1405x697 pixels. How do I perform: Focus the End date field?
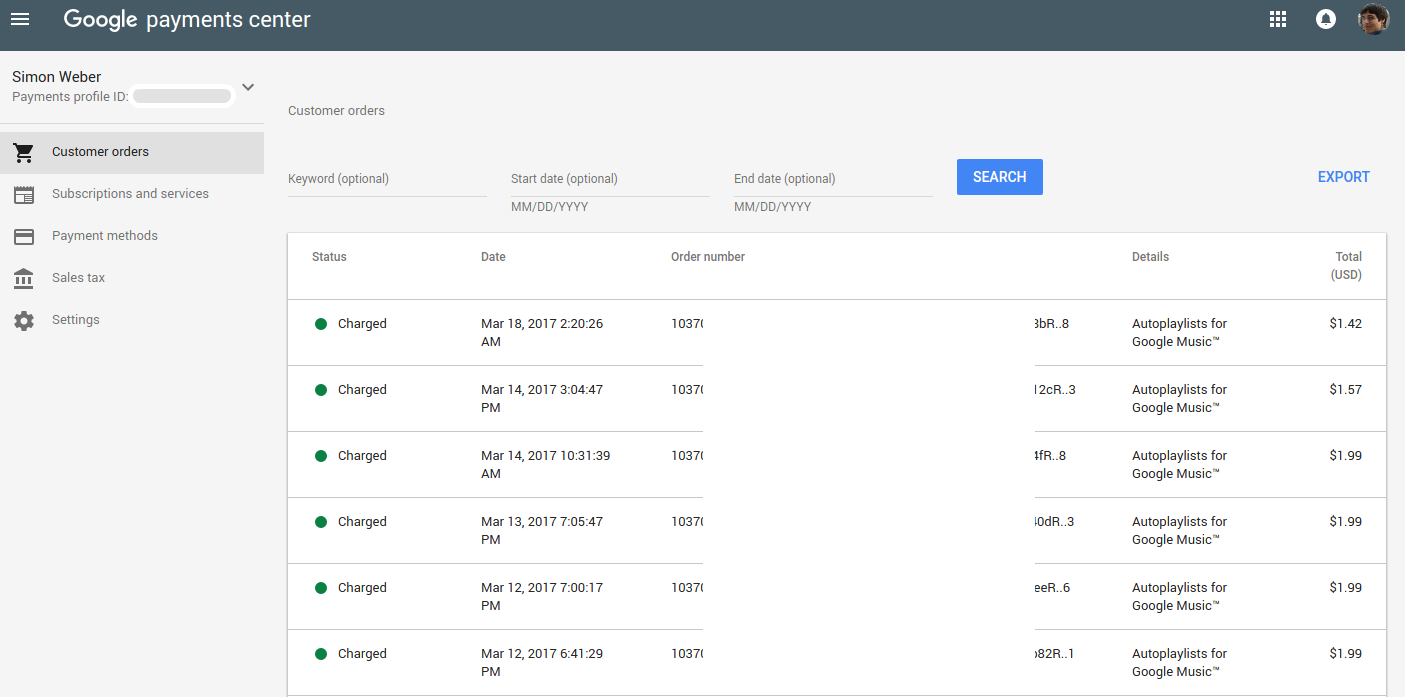833,179
